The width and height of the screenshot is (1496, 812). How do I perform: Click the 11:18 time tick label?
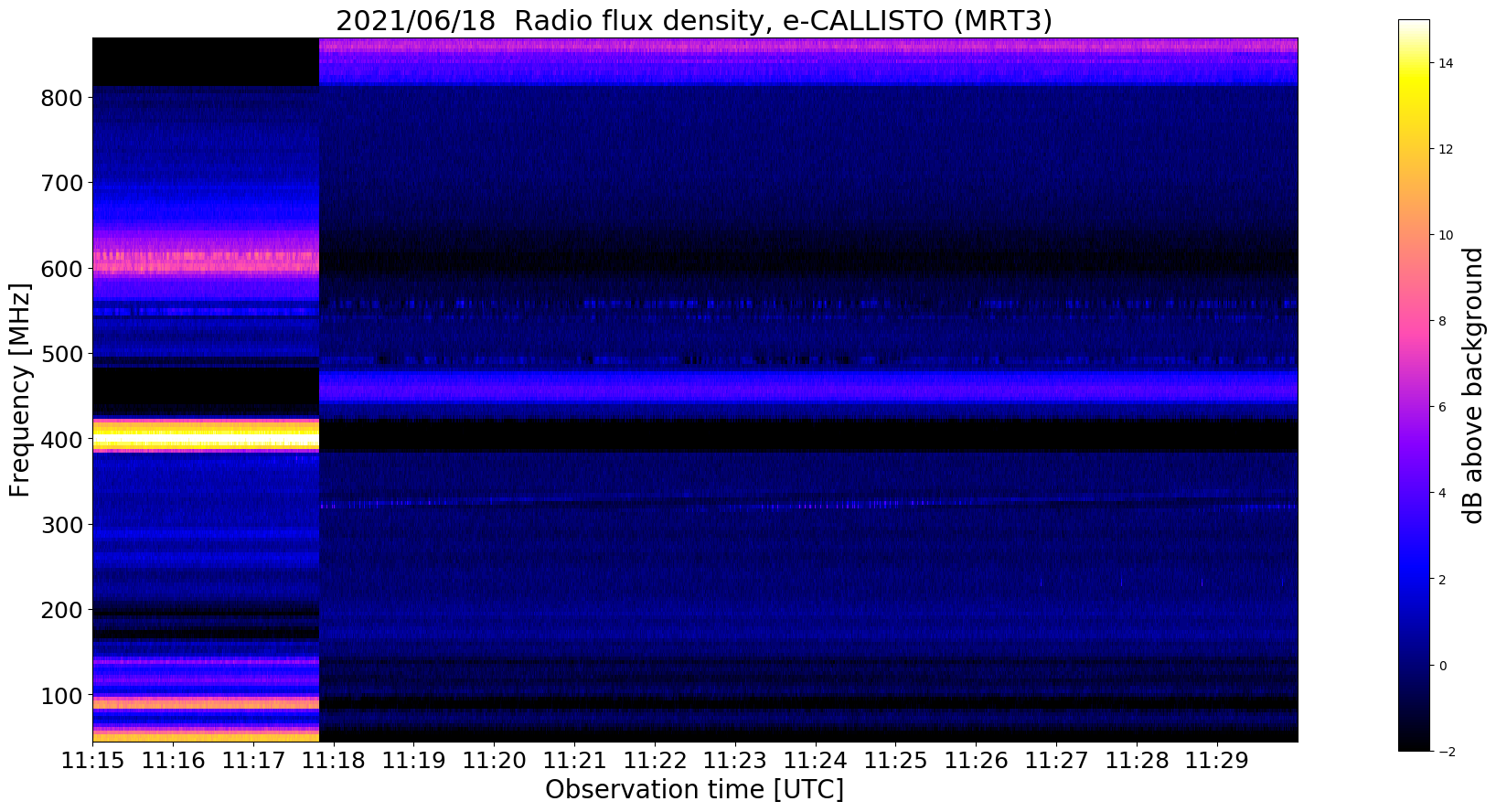[x=334, y=761]
